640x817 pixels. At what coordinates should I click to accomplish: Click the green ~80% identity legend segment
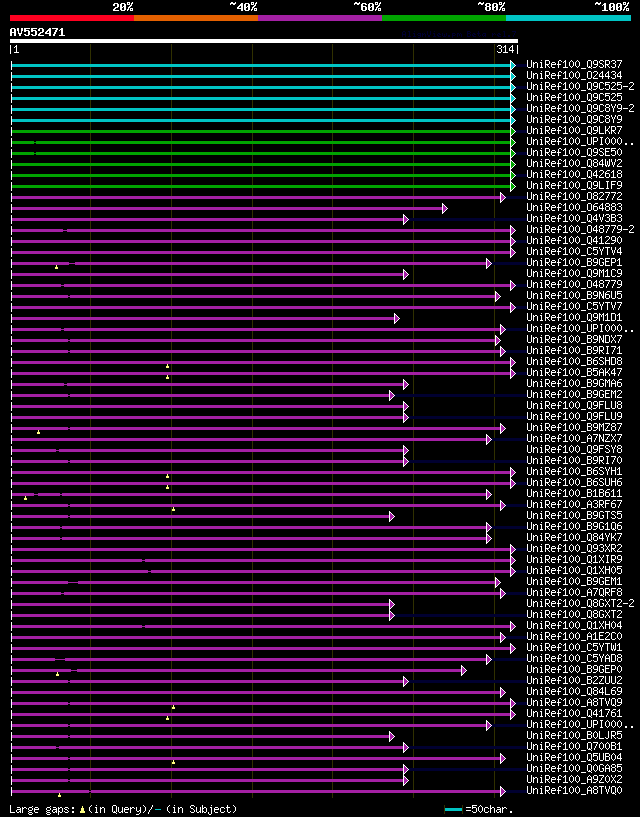click(444, 18)
